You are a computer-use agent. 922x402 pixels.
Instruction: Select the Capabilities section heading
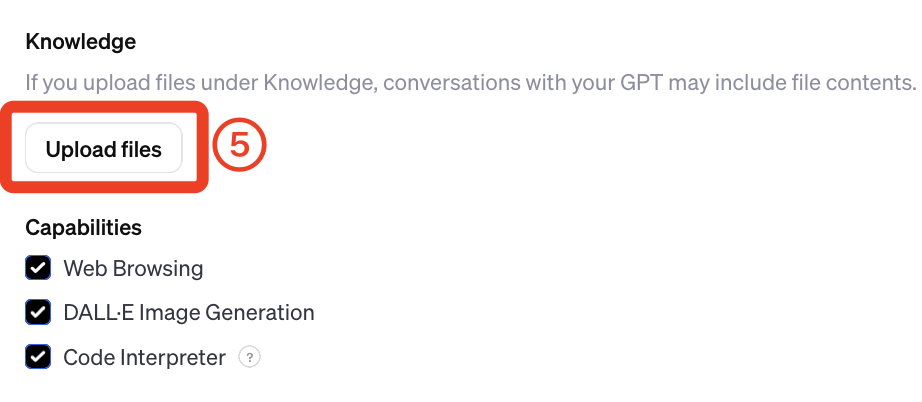pyautogui.click(x=83, y=227)
